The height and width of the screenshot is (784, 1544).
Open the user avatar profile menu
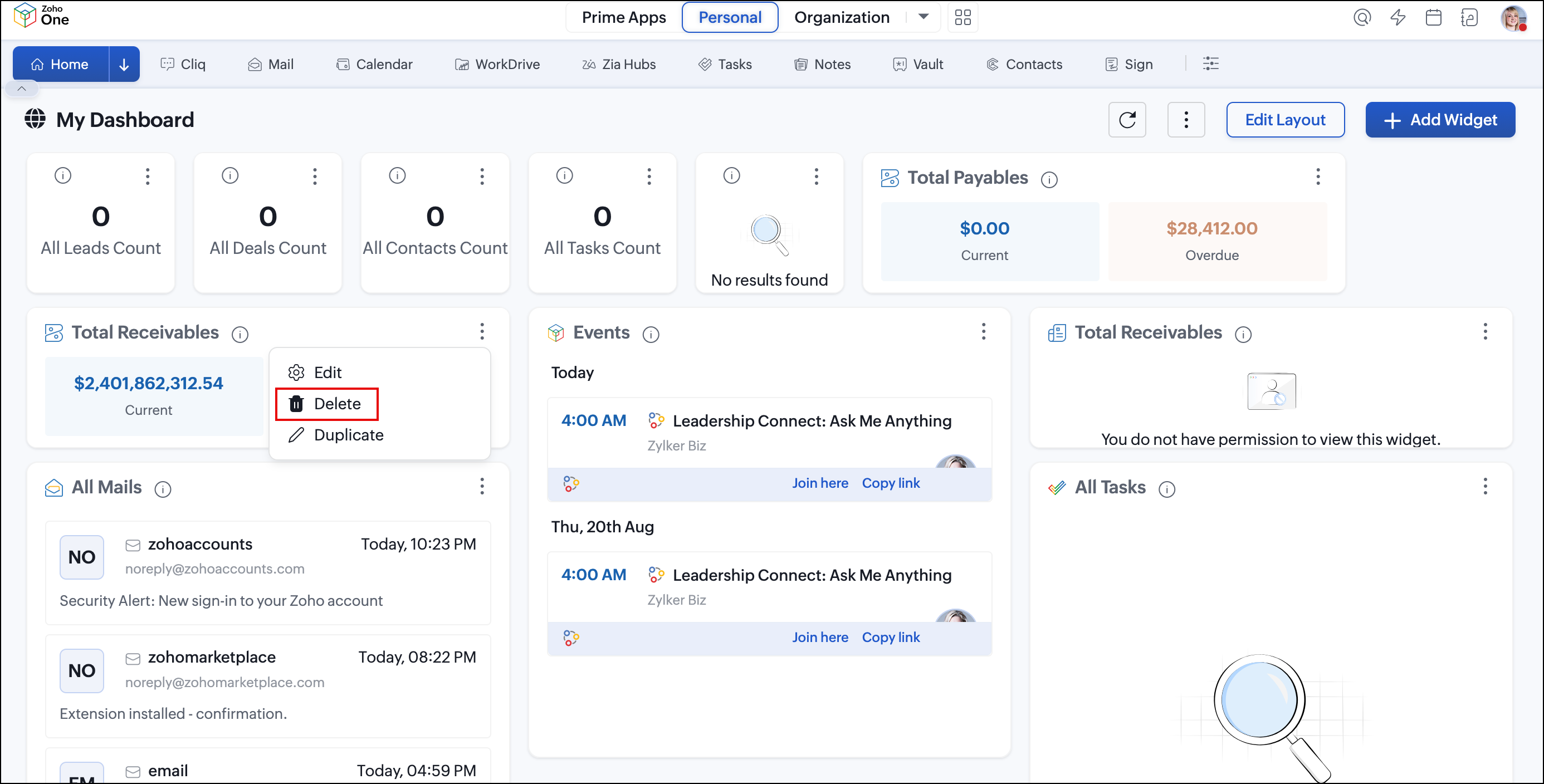click(x=1513, y=17)
